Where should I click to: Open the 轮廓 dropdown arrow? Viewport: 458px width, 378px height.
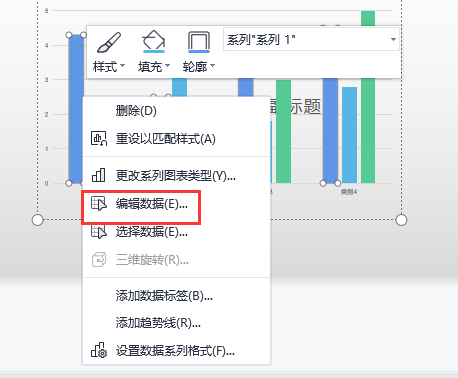point(212,65)
